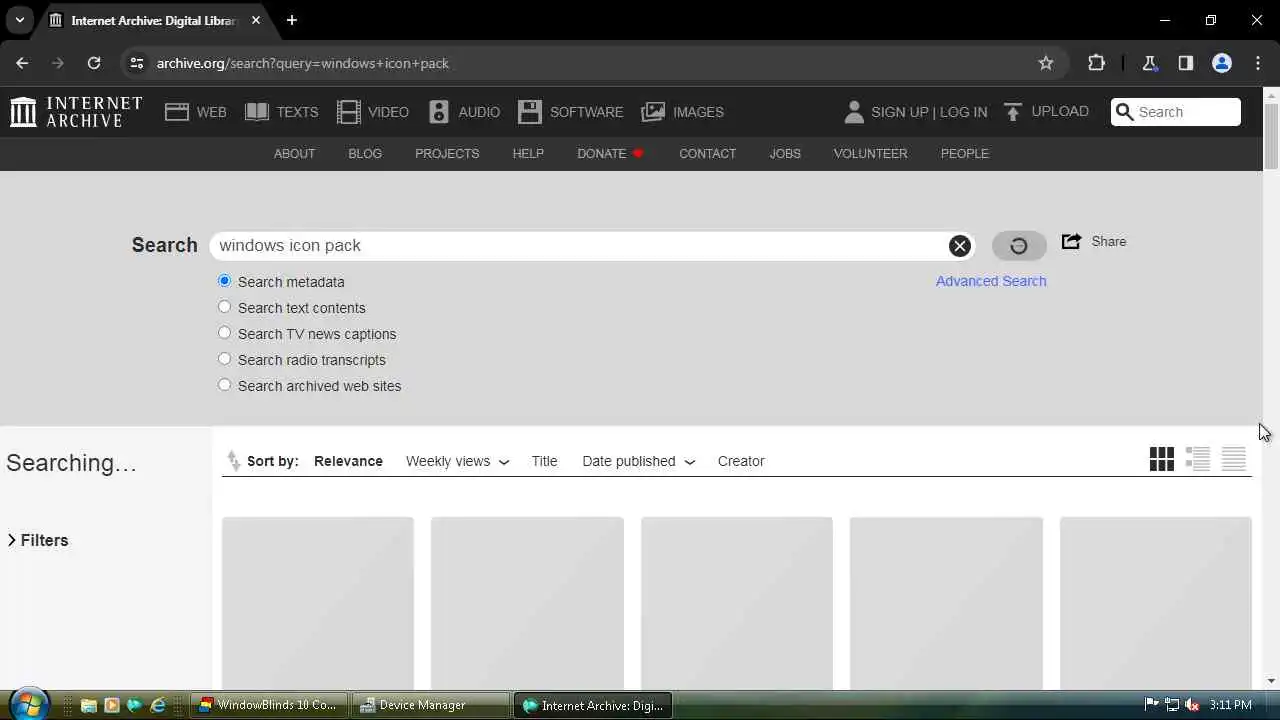Sort results by Title
This screenshot has height=720, width=1280.
click(x=544, y=461)
